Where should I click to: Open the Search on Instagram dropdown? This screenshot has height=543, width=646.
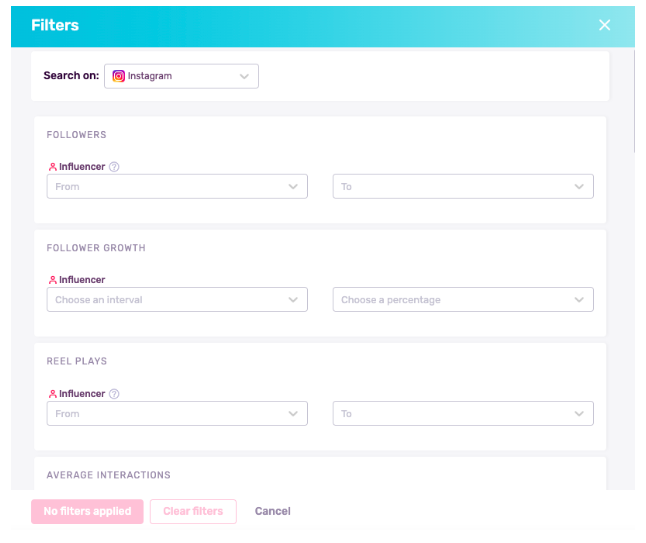click(181, 76)
